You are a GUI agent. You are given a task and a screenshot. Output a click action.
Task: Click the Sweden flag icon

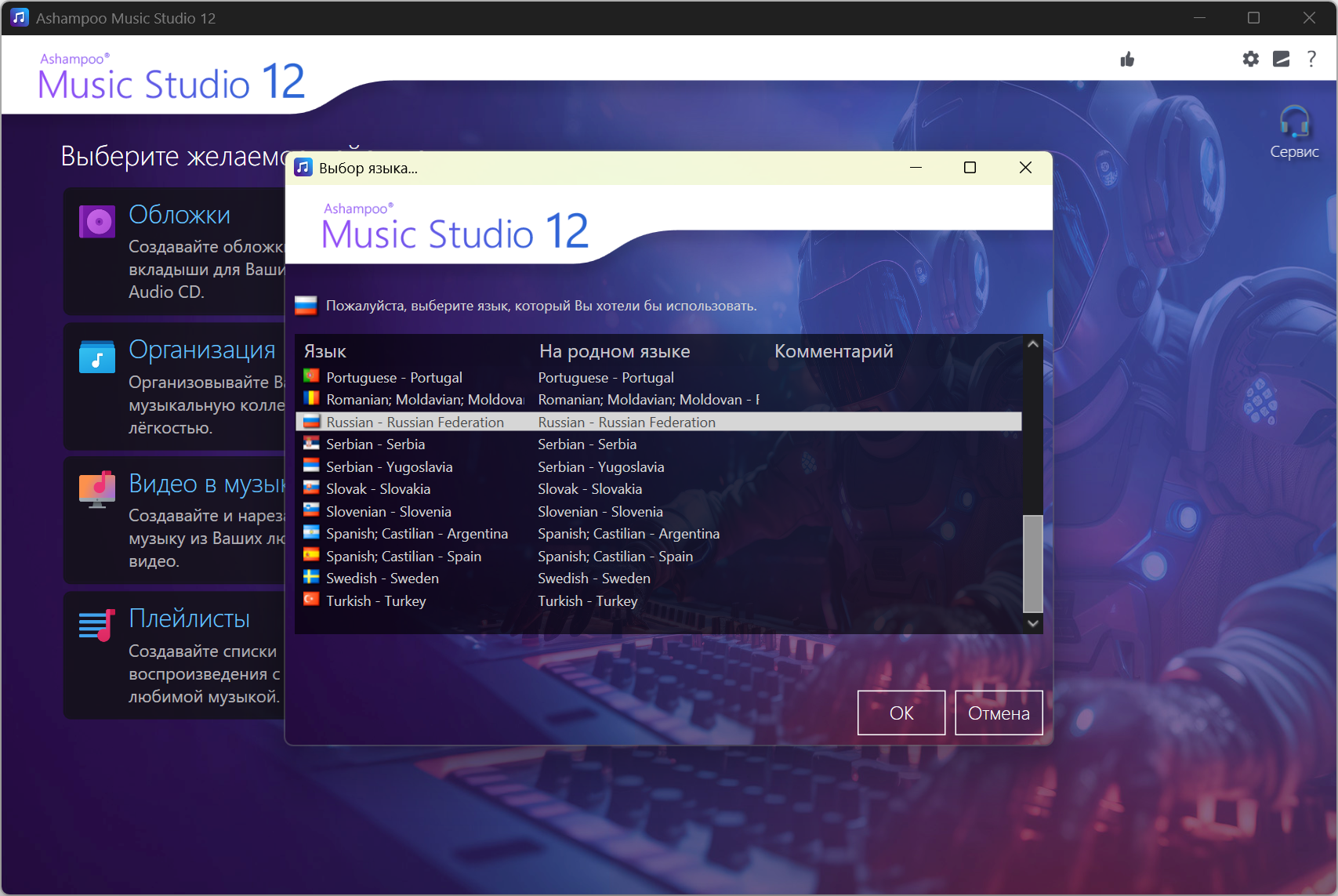pos(311,577)
